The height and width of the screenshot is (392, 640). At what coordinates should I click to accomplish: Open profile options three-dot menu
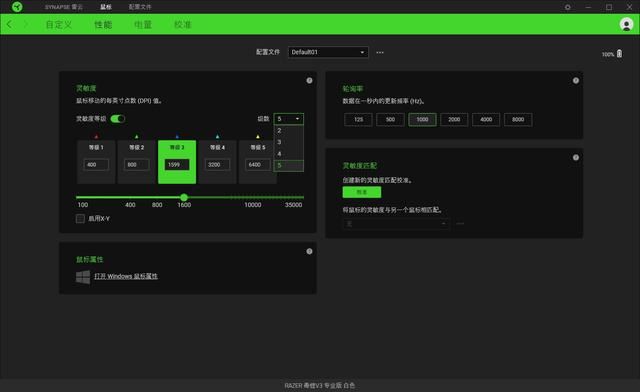pyautogui.click(x=380, y=52)
